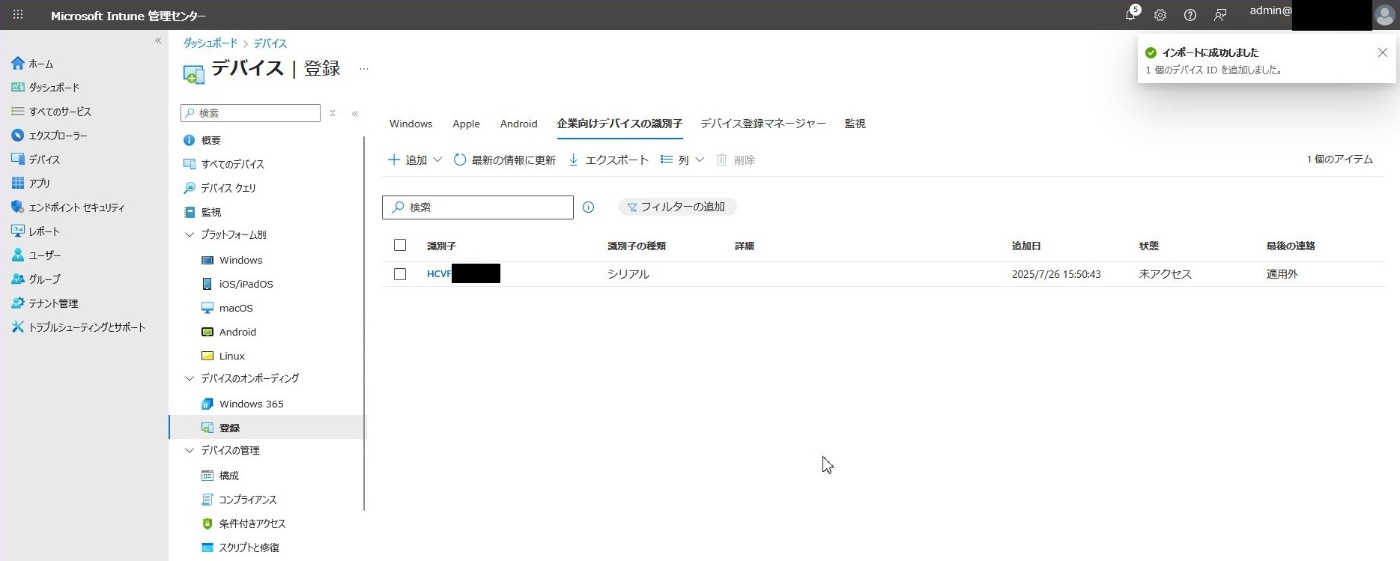The image size is (1400, 561).
Task: Clear the side menu search with X
Action: pyautogui.click(x=333, y=114)
